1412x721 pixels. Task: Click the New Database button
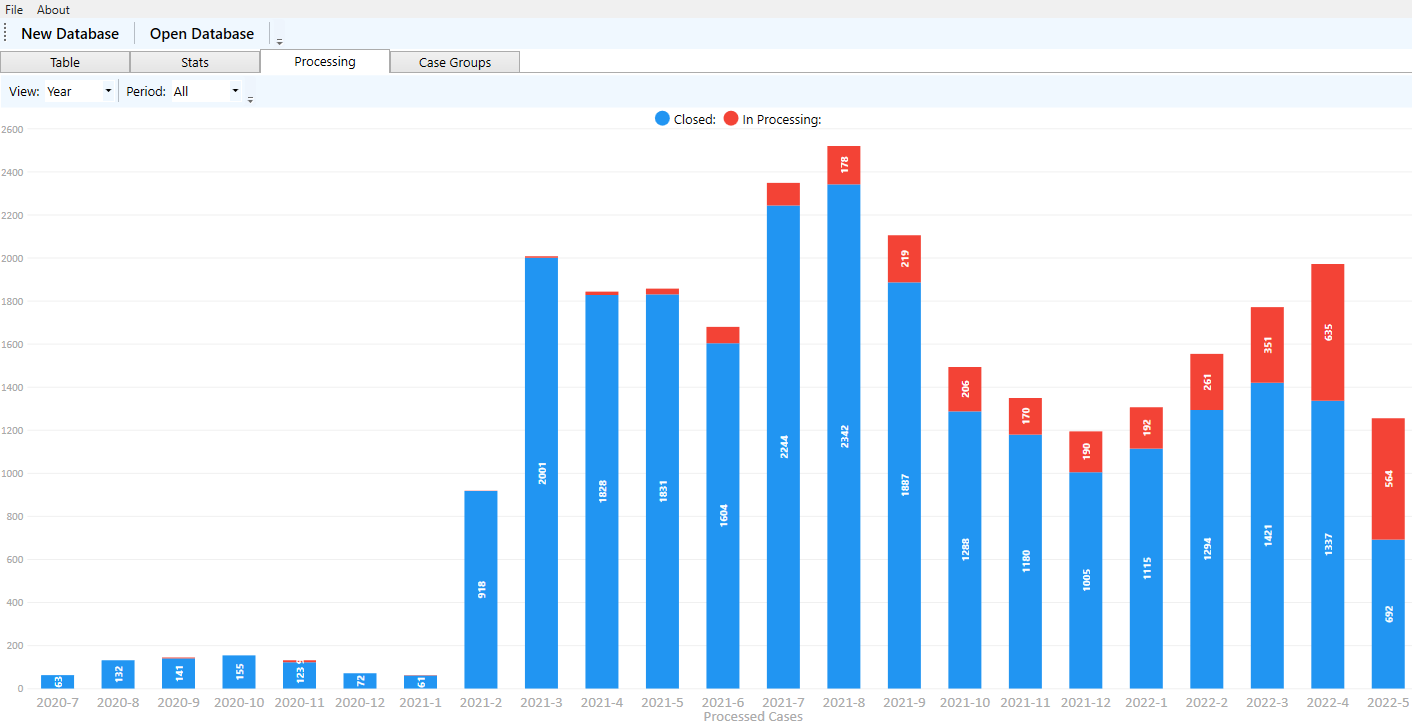pyautogui.click(x=70, y=33)
